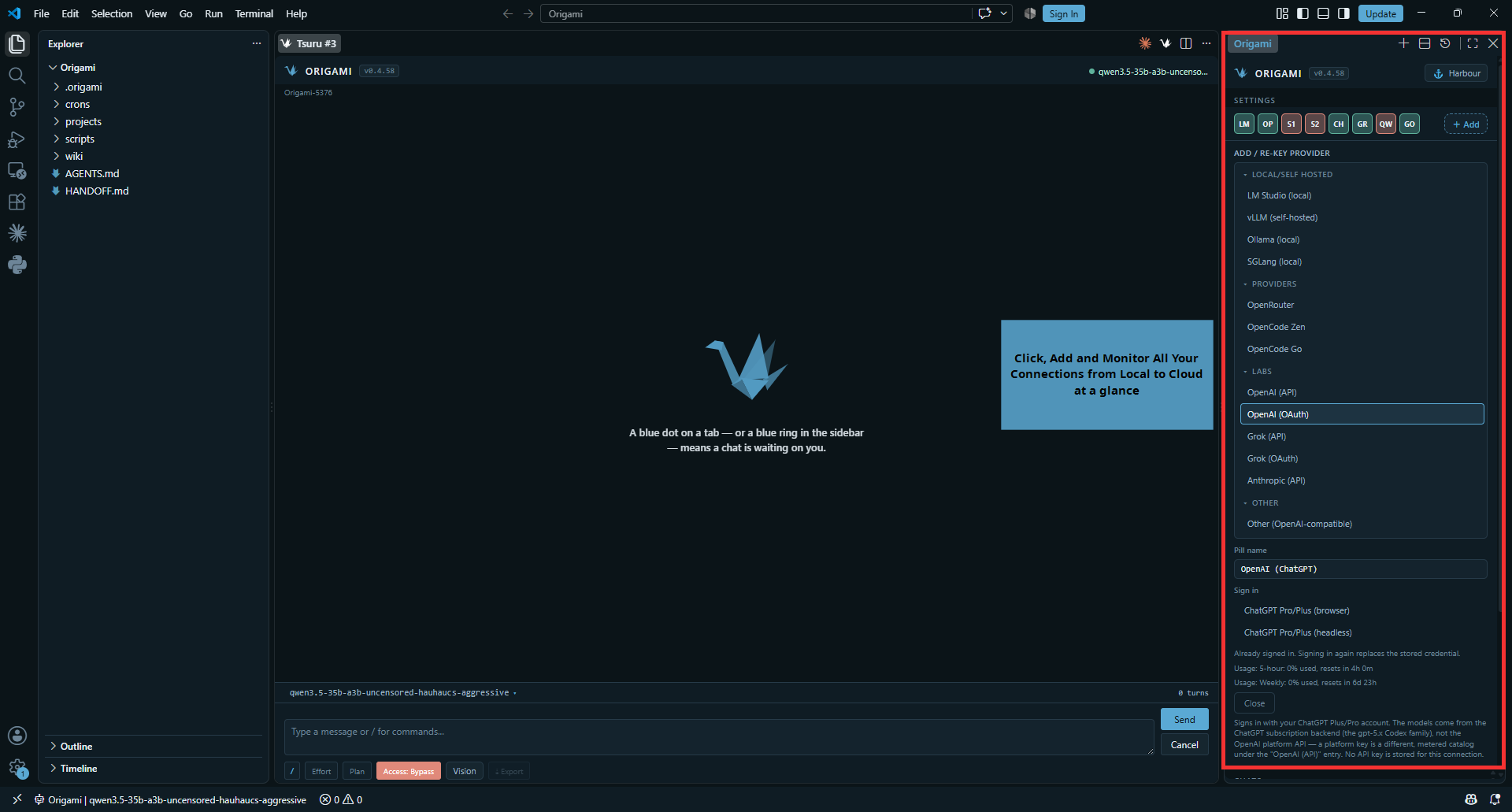Viewport: 1512px width, 812px height.
Task: Click the plus icon in Origami panel header
Action: click(1403, 43)
